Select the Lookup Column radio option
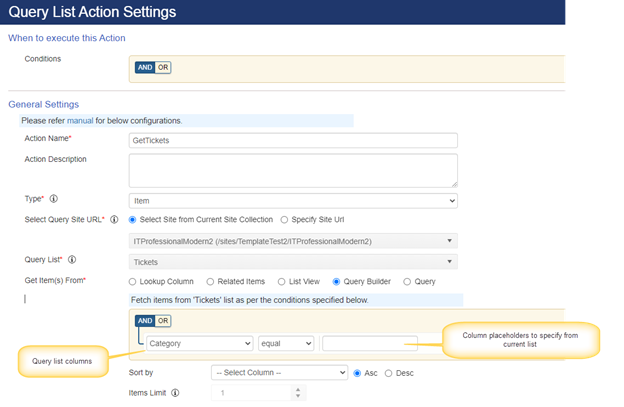This screenshot has width=624, height=407. (x=133, y=282)
